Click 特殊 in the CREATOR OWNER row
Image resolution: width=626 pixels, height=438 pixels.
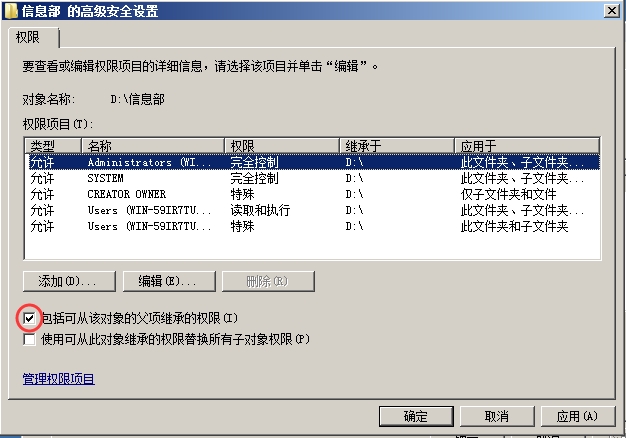(x=242, y=194)
